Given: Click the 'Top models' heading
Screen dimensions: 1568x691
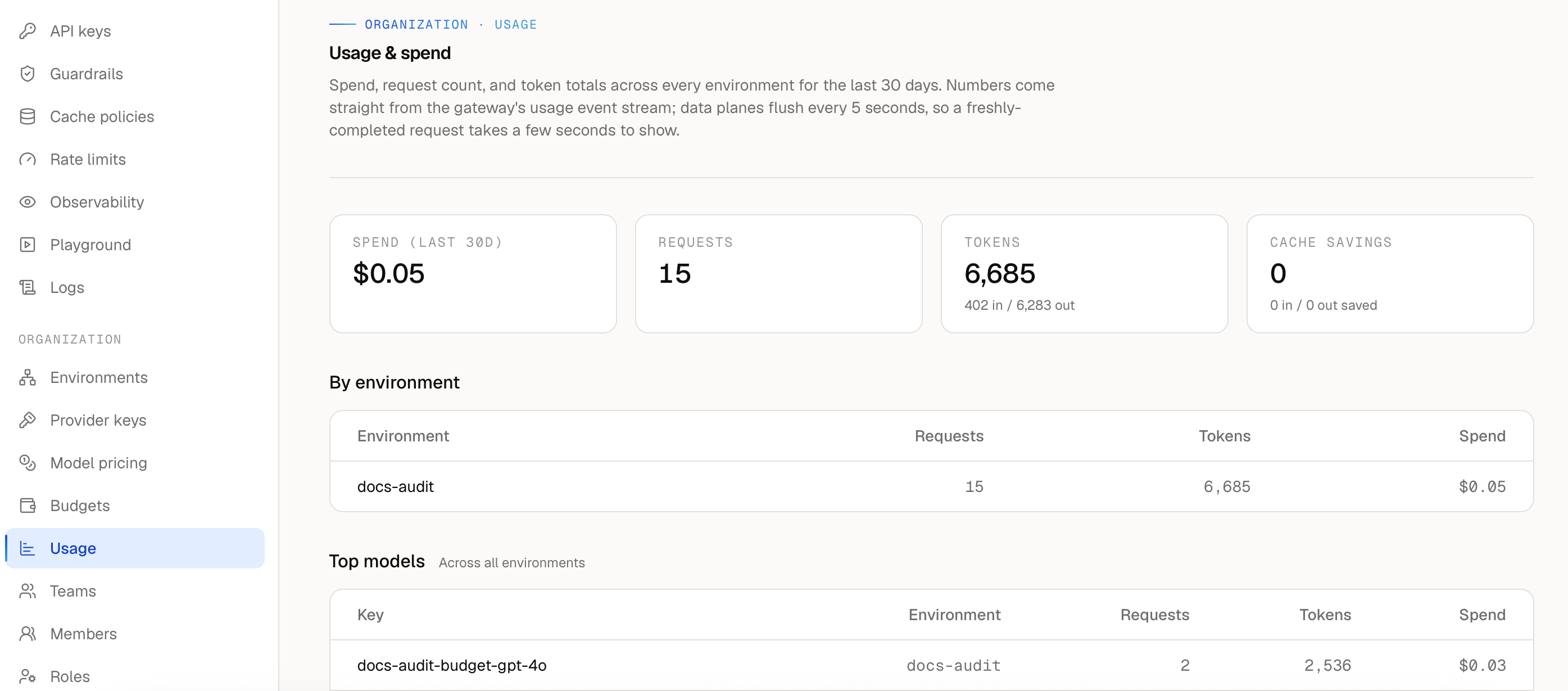Looking at the screenshot, I should tap(377, 561).
